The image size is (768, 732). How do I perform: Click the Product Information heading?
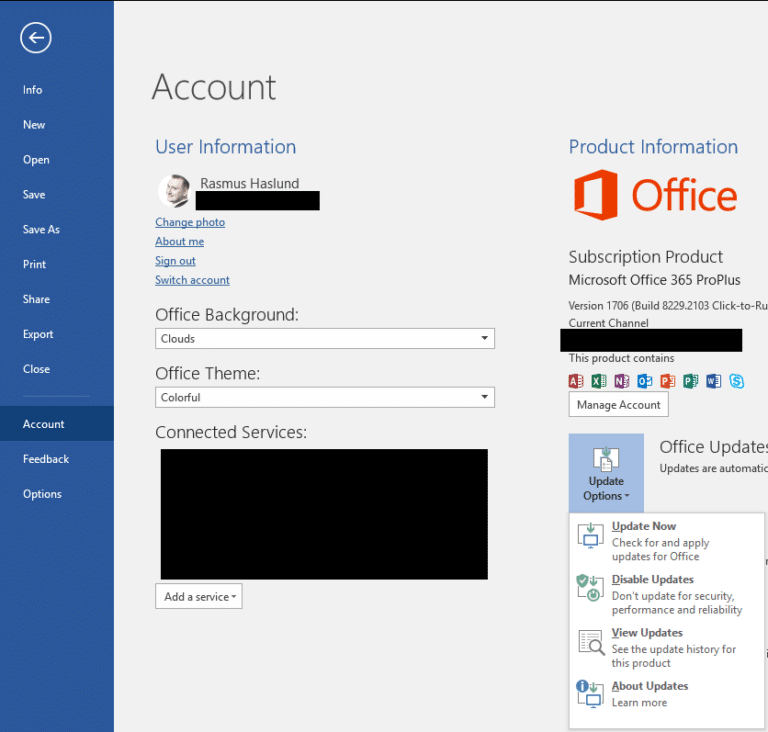tap(653, 147)
